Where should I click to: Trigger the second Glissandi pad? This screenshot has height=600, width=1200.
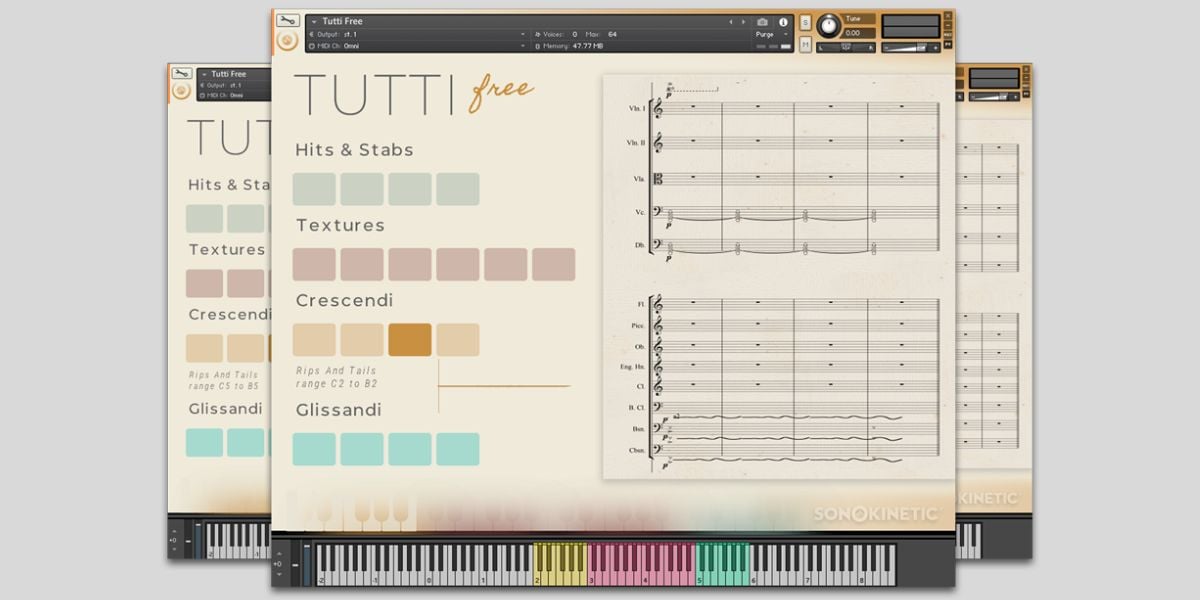click(362, 449)
